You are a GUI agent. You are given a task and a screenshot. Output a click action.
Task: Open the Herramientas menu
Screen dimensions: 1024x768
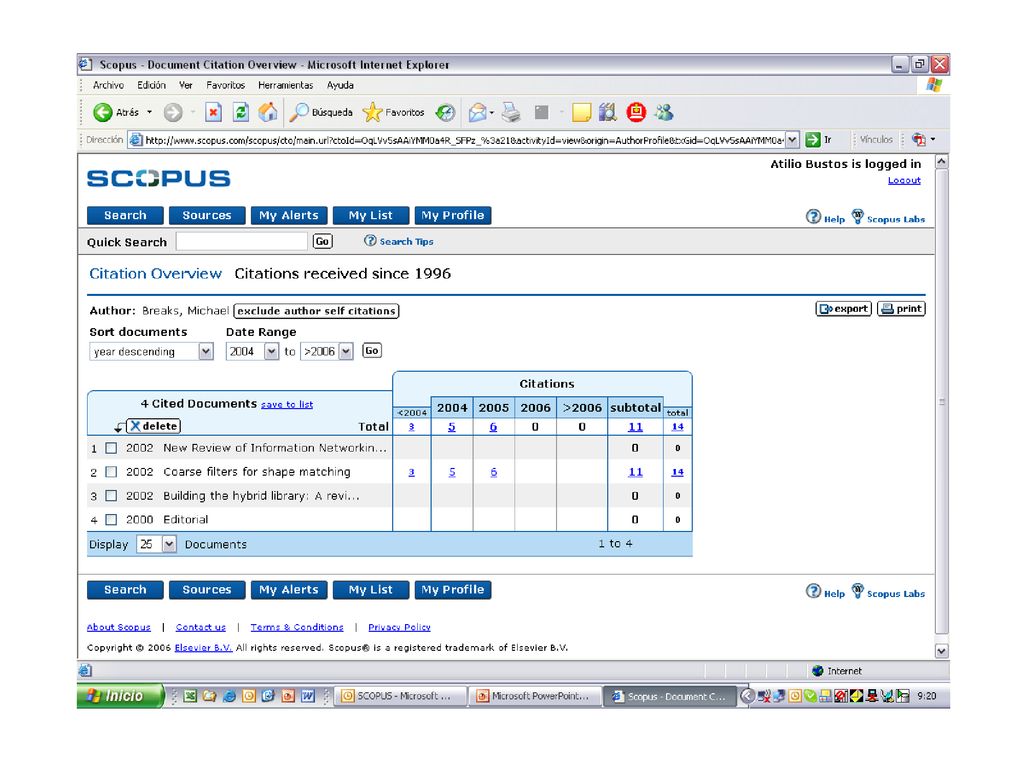[x=285, y=85]
